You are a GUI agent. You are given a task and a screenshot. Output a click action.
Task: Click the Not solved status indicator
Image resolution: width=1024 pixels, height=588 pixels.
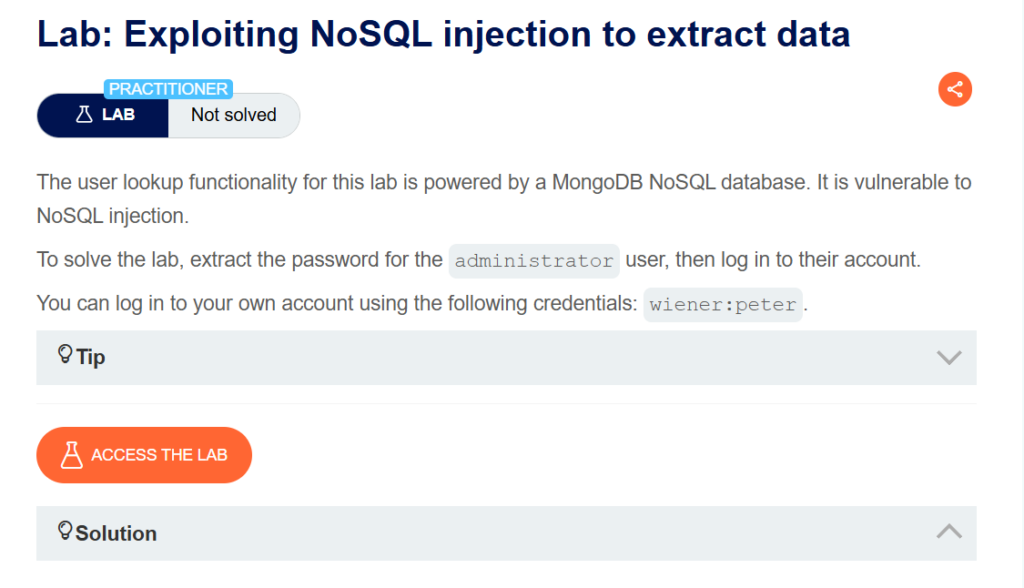[234, 115]
